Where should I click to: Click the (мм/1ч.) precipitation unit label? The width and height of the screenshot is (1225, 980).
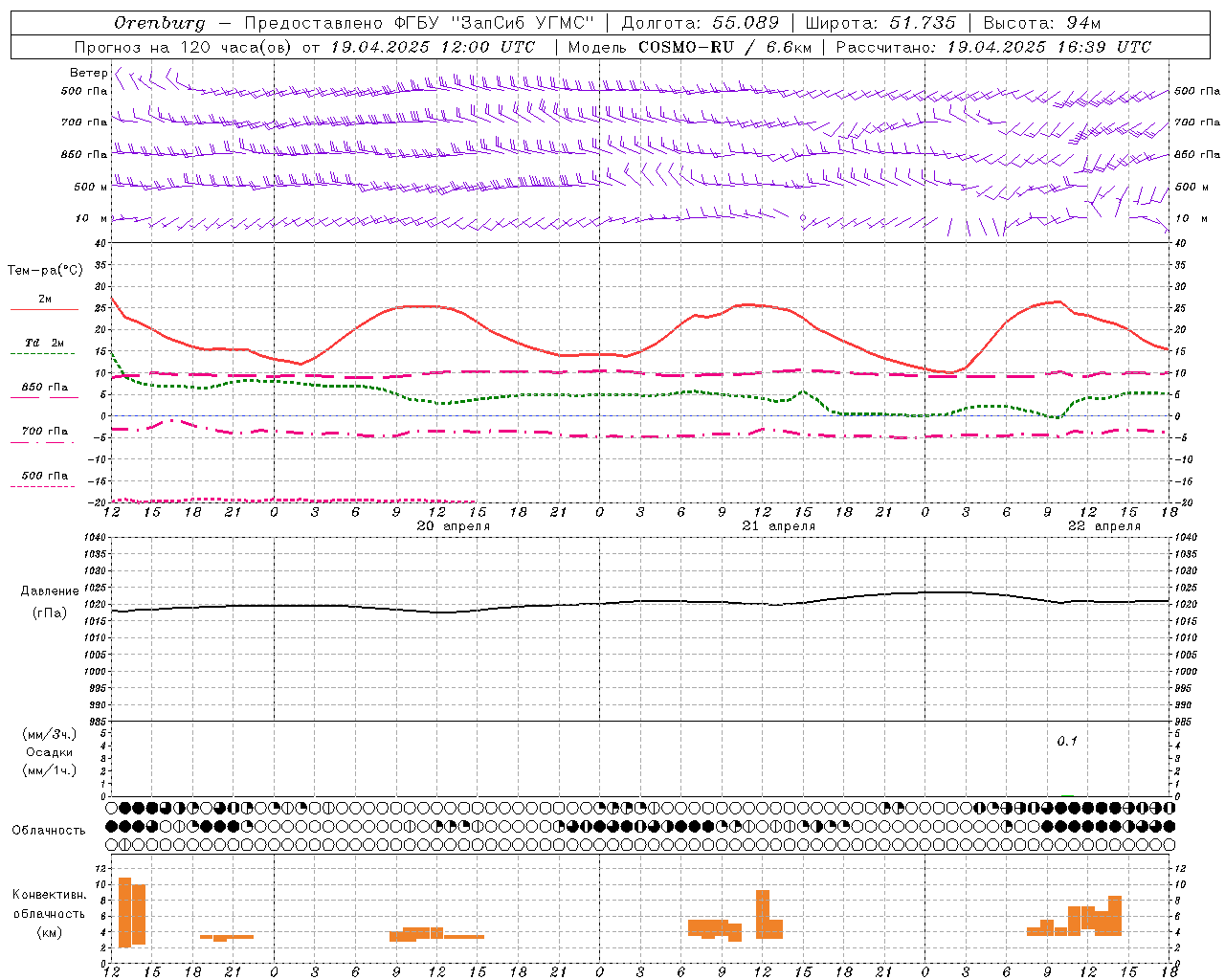50,770
